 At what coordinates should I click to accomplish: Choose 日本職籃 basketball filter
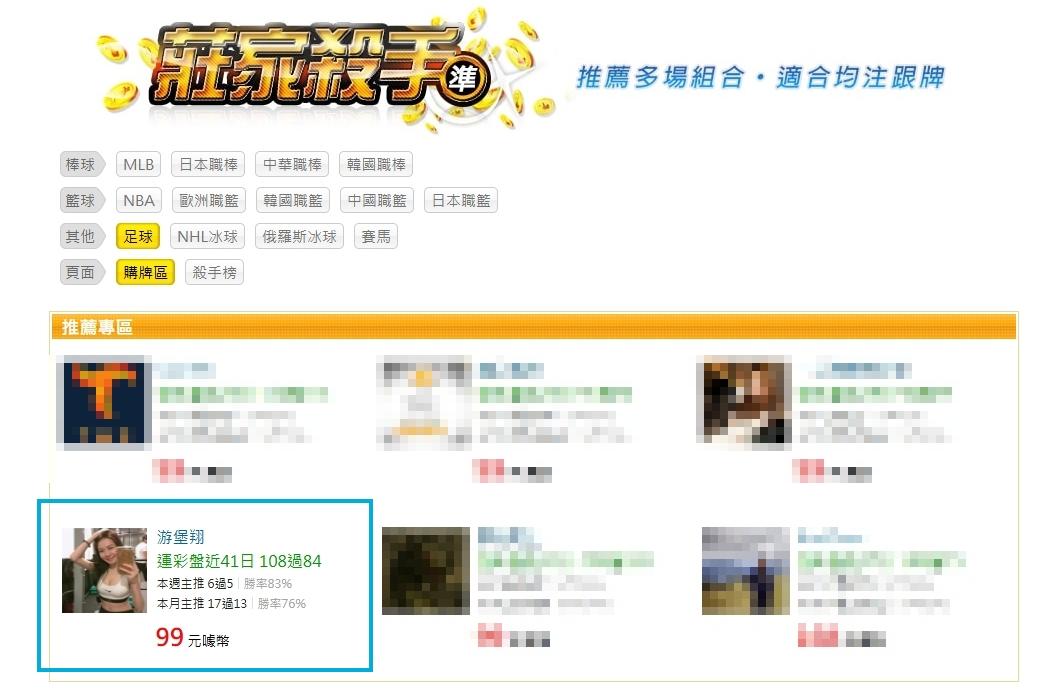(x=461, y=201)
